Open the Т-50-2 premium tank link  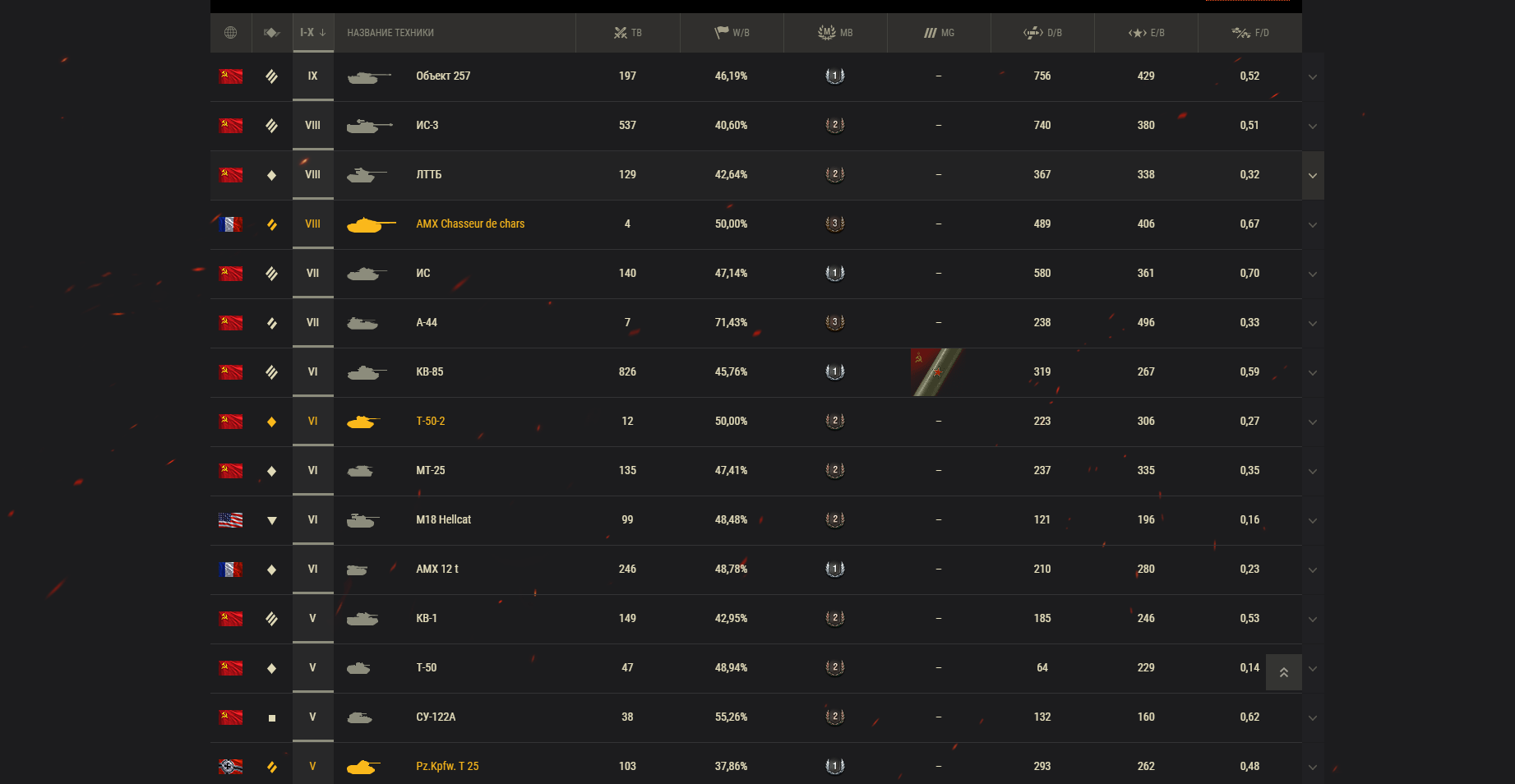click(431, 421)
